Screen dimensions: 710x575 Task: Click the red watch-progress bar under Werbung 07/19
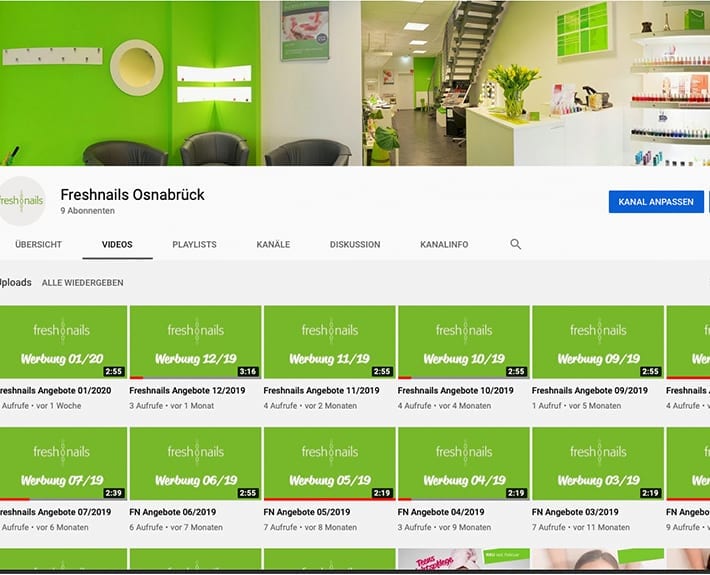click(x=15, y=499)
